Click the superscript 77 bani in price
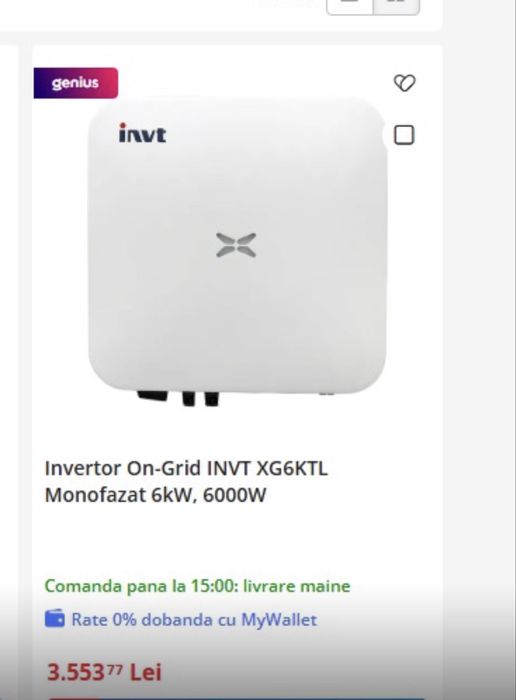The image size is (516, 700). (115, 667)
